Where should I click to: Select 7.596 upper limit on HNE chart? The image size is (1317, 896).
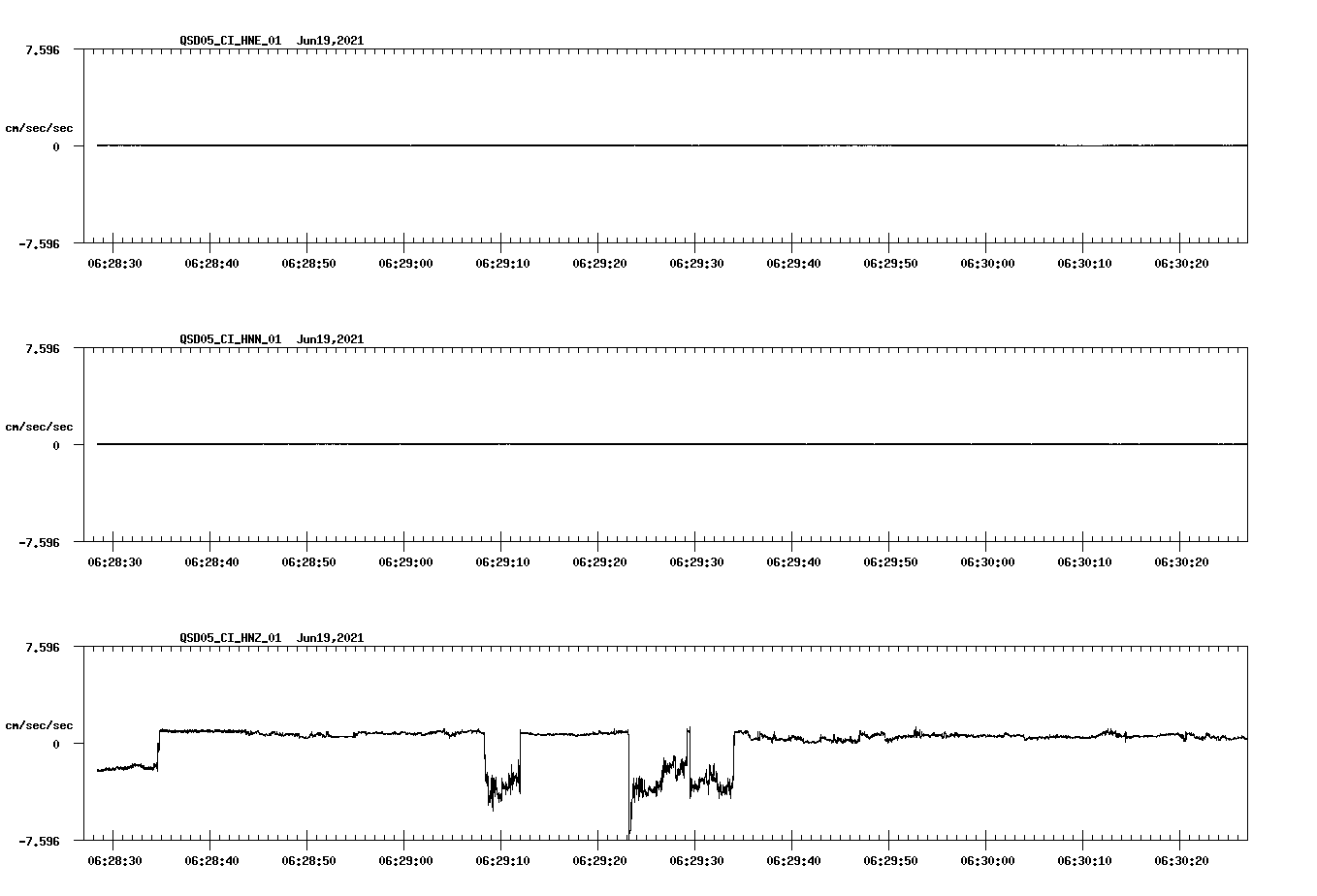(x=43, y=50)
